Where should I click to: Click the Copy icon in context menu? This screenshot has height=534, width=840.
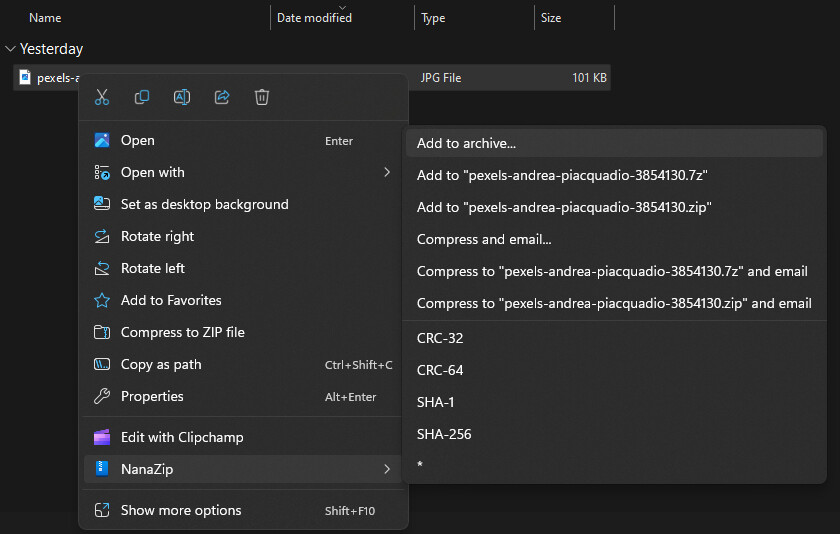coord(142,97)
